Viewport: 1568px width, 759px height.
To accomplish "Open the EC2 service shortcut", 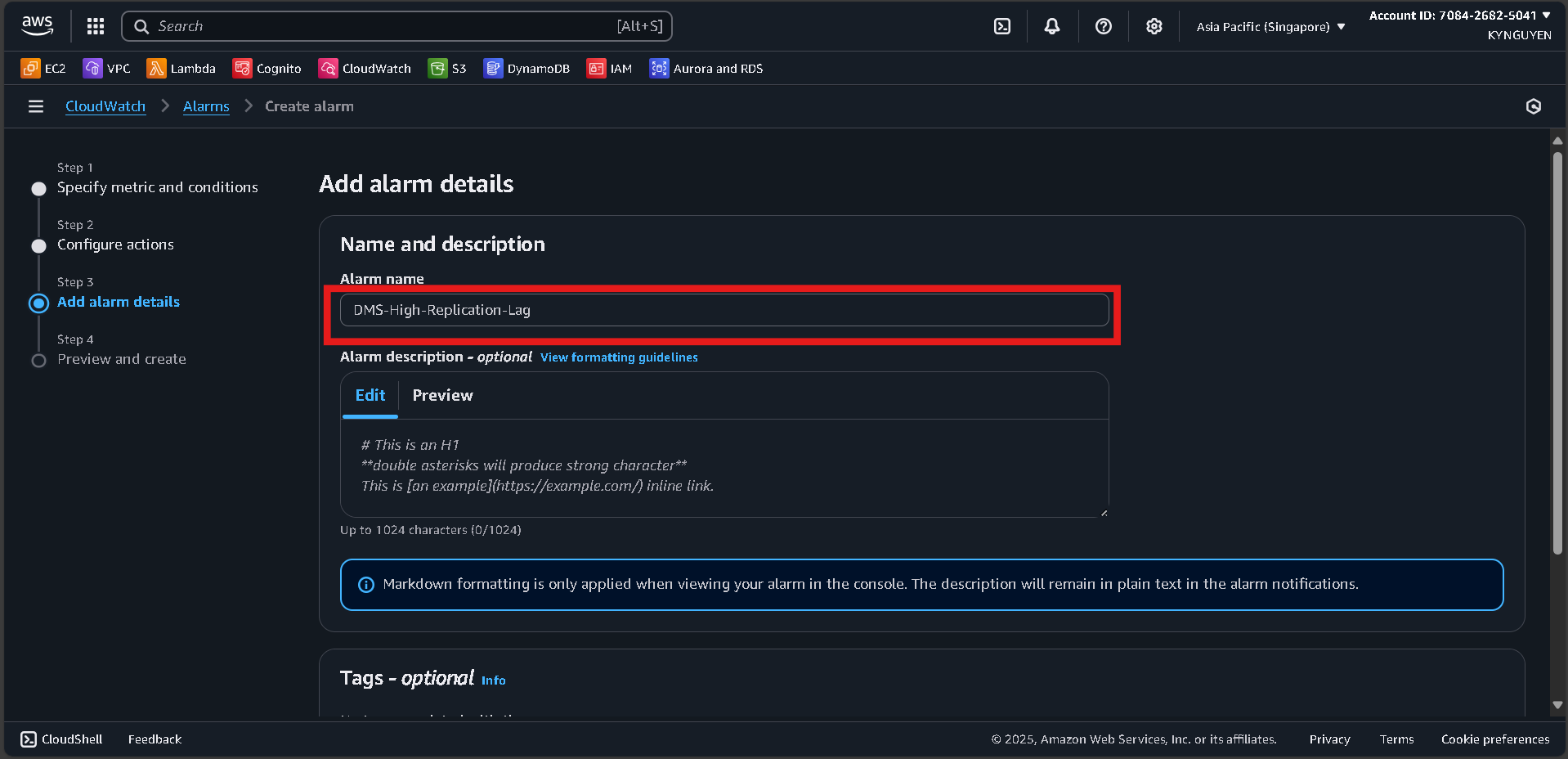I will click(x=43, y=68).
